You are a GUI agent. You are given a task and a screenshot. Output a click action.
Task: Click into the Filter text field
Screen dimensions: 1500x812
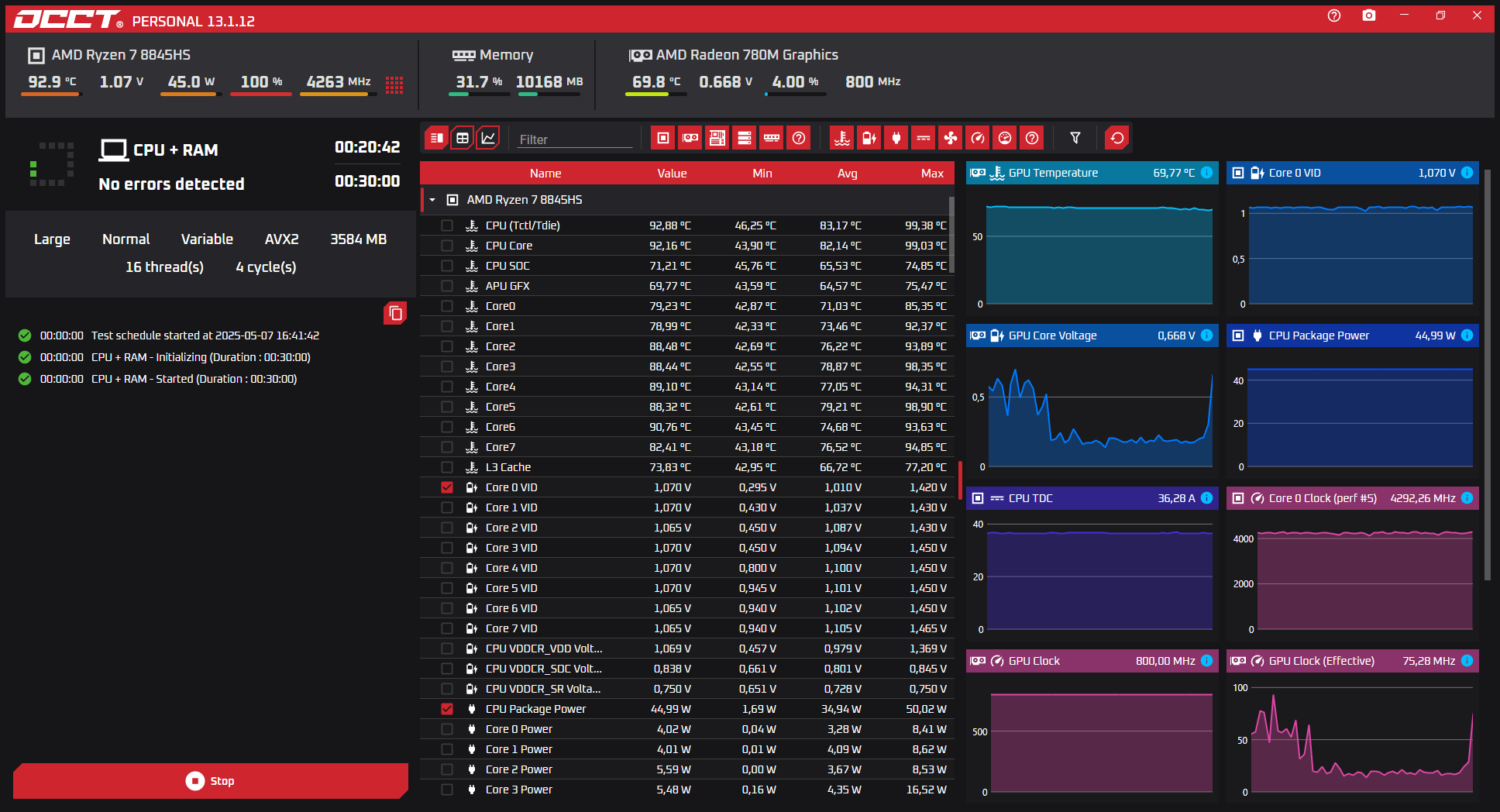574,139
